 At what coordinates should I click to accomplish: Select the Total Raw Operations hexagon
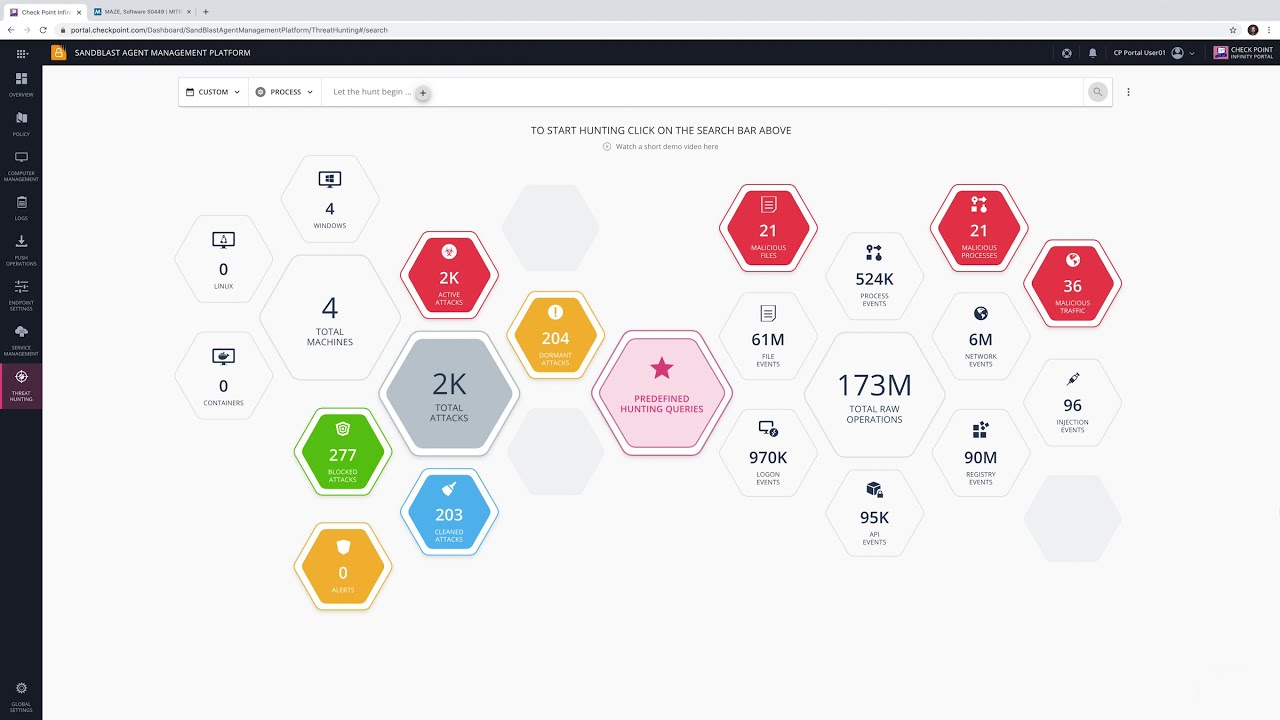click(874, 394)
